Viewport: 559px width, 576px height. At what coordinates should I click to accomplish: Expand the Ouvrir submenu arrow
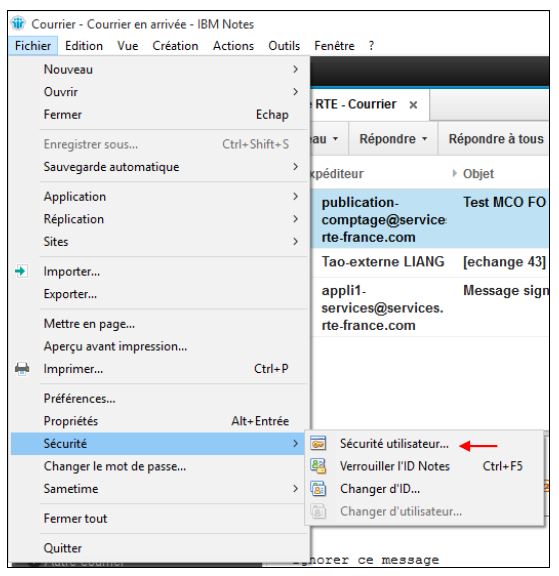(295, 91)
